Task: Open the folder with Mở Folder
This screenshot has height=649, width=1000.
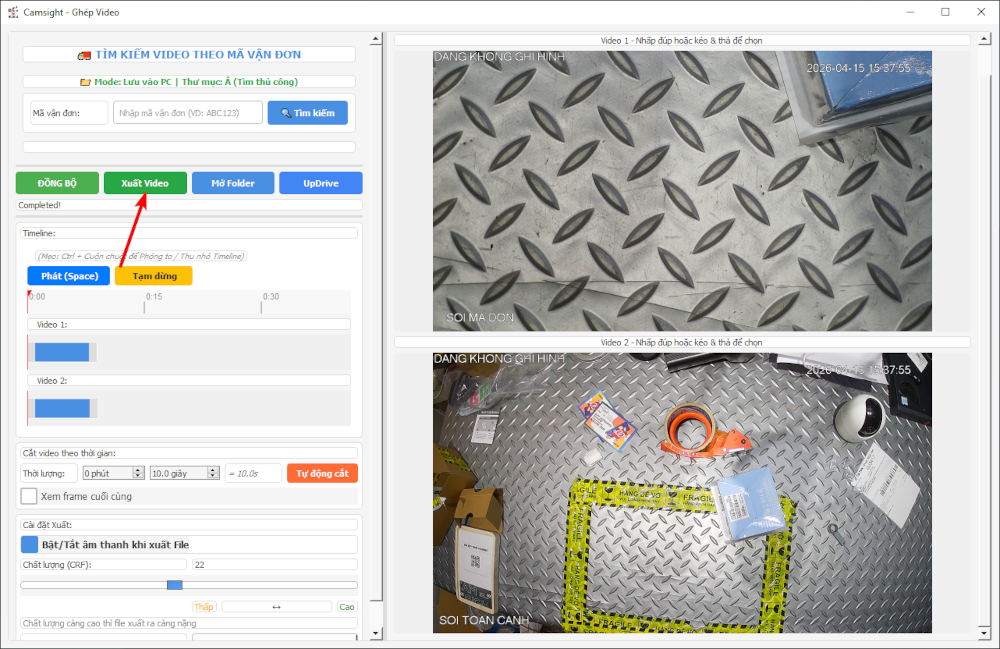Action: pyautogui.click(x=232, y=183)
